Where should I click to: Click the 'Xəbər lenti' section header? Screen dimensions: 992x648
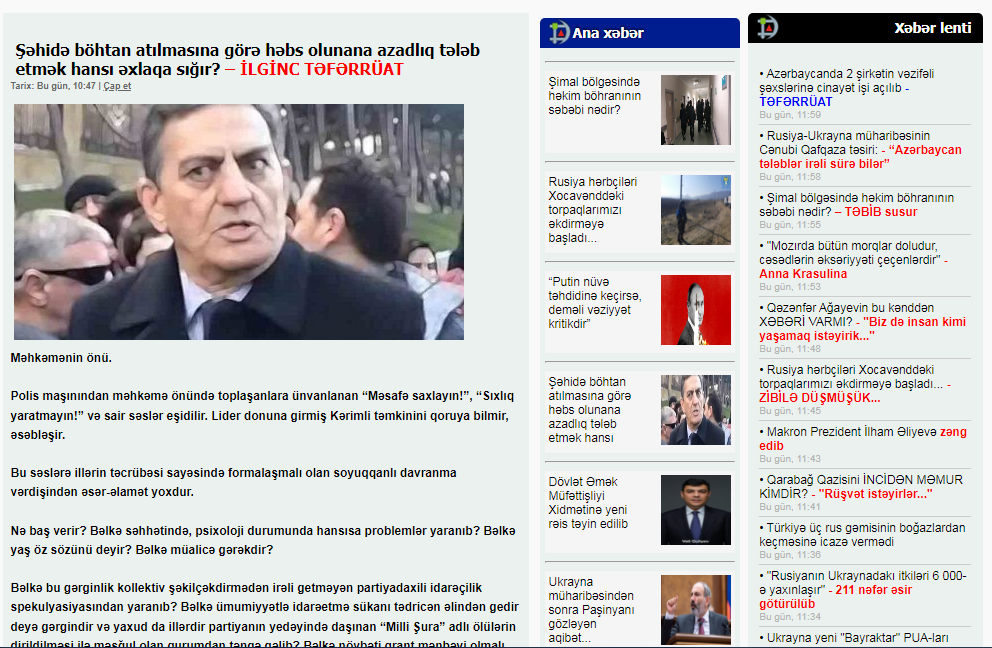(865, 28)
